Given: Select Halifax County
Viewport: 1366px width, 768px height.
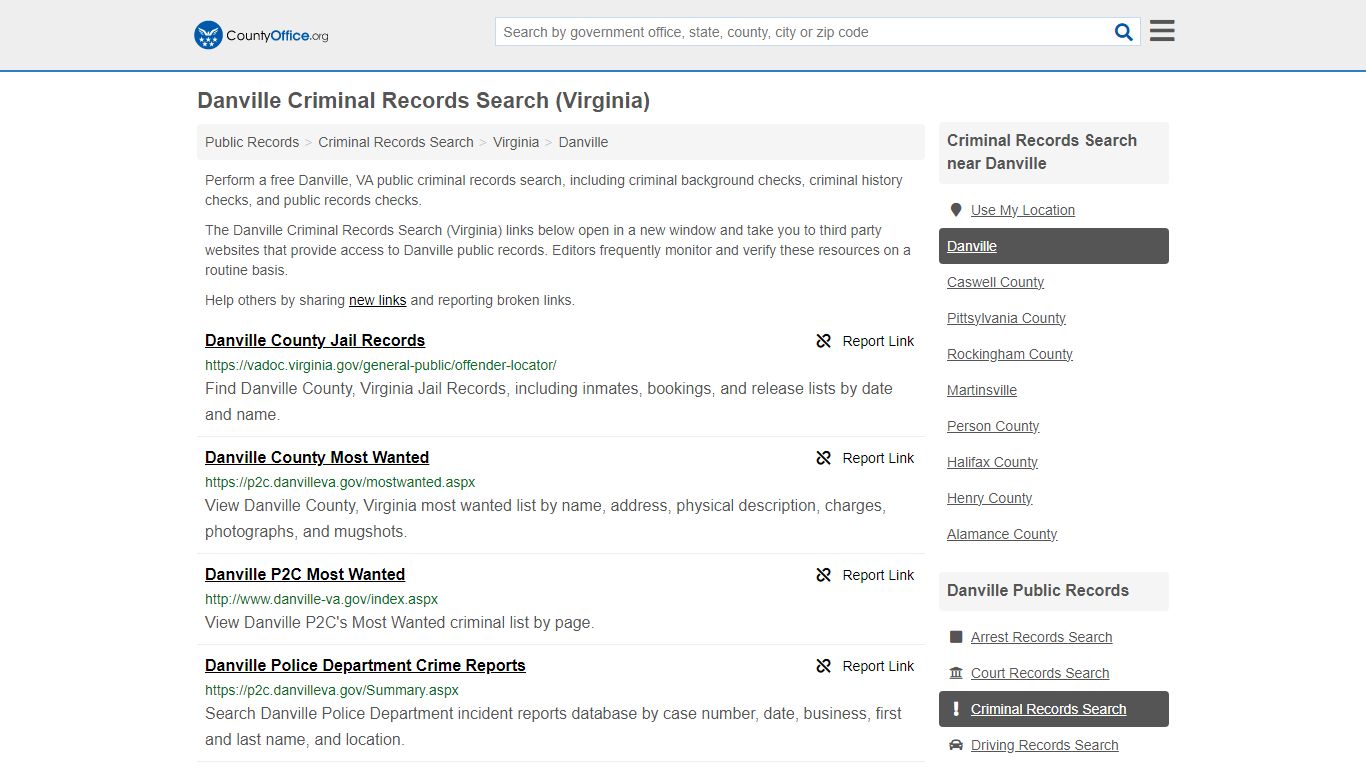Looking at the screenshot, I should (x=992, y=462).
